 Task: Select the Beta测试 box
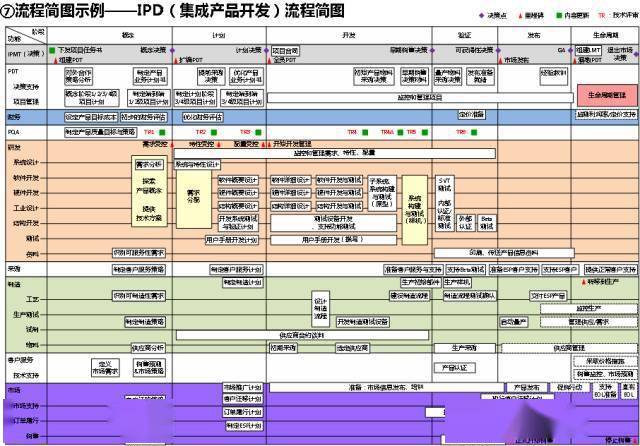pyautogui.click(x=487, y=223)
